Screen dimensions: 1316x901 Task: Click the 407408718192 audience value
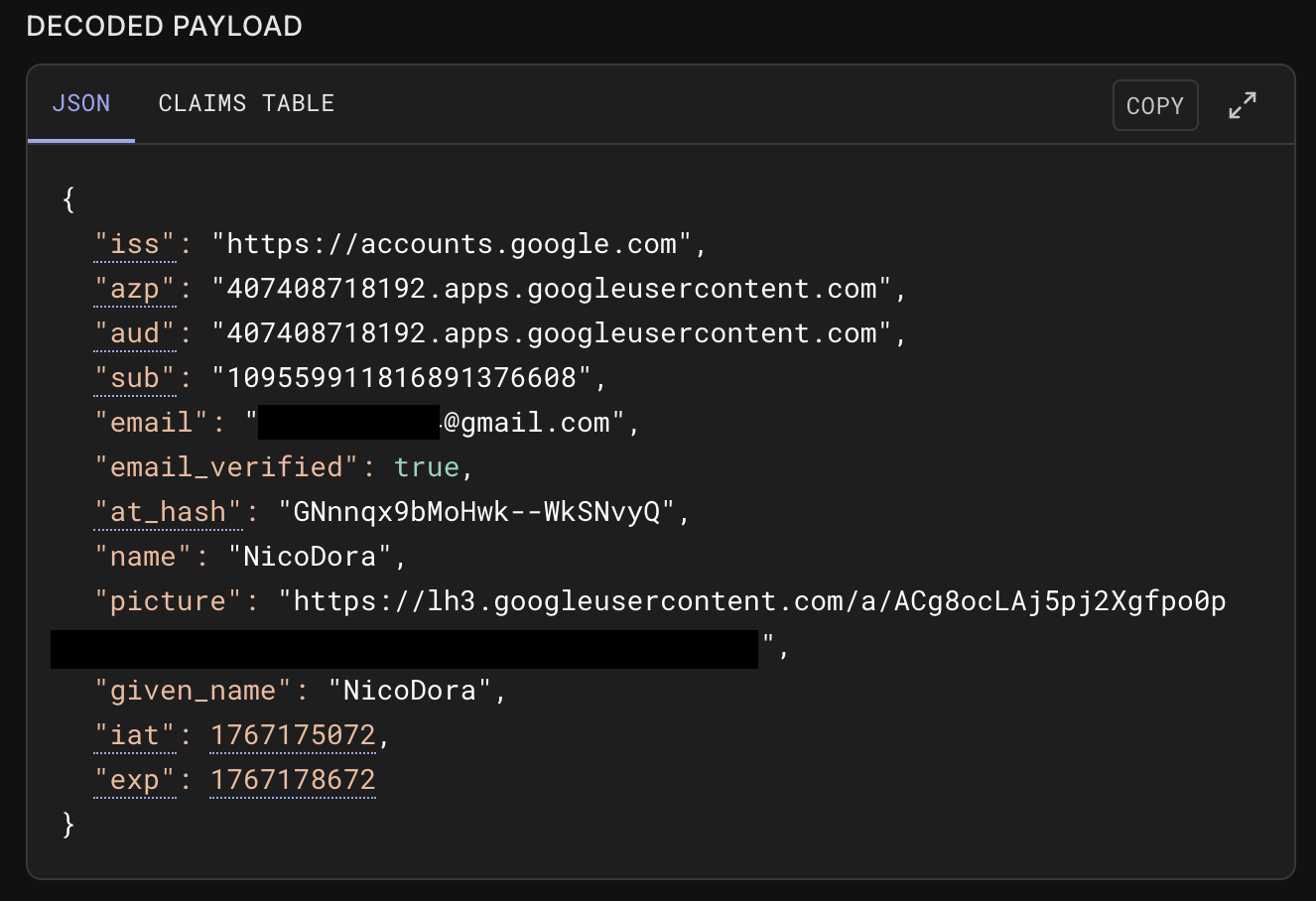point(556,332)
